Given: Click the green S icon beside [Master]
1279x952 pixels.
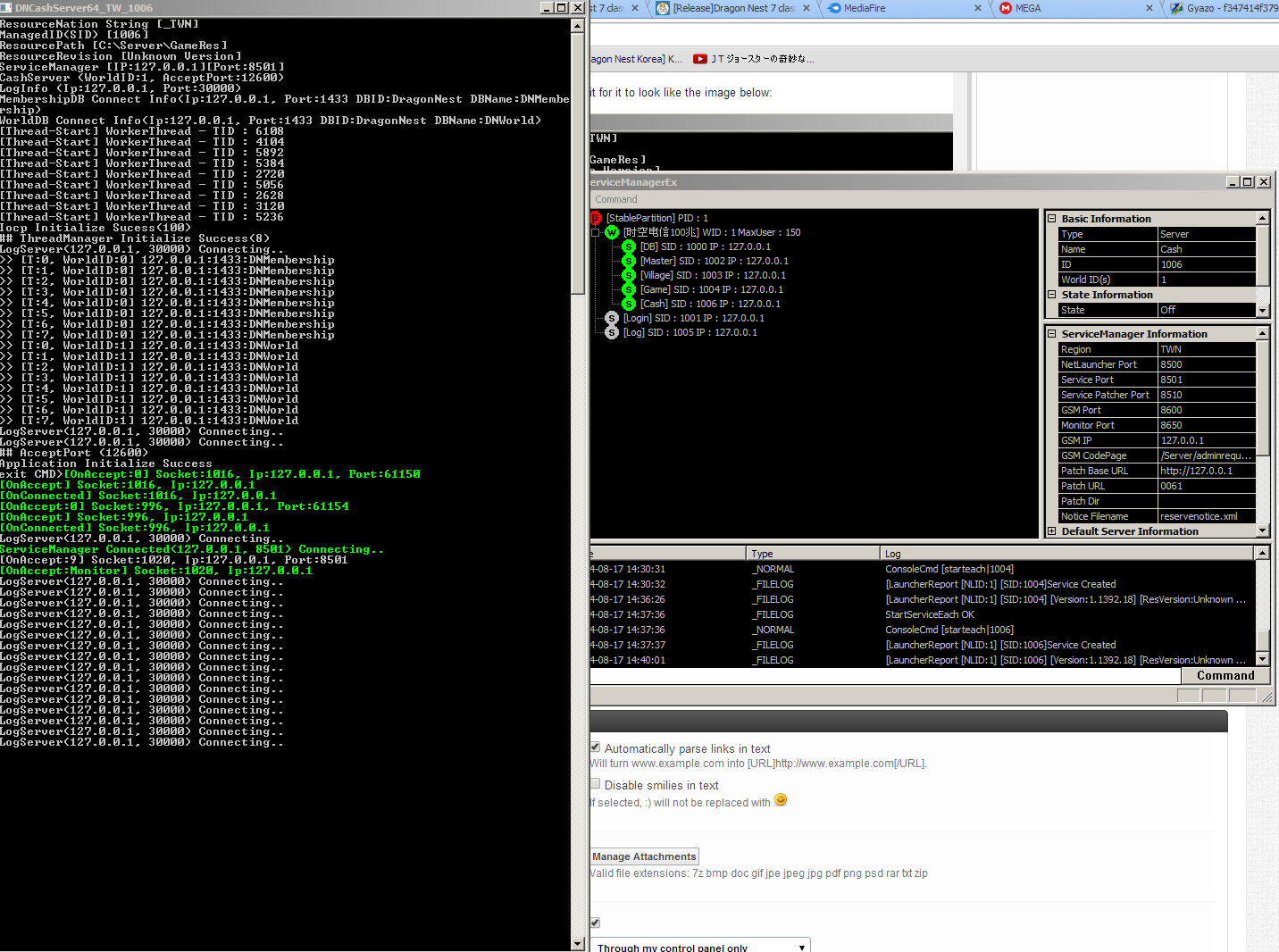Looking at the screenshot, I should pos(629,261).
